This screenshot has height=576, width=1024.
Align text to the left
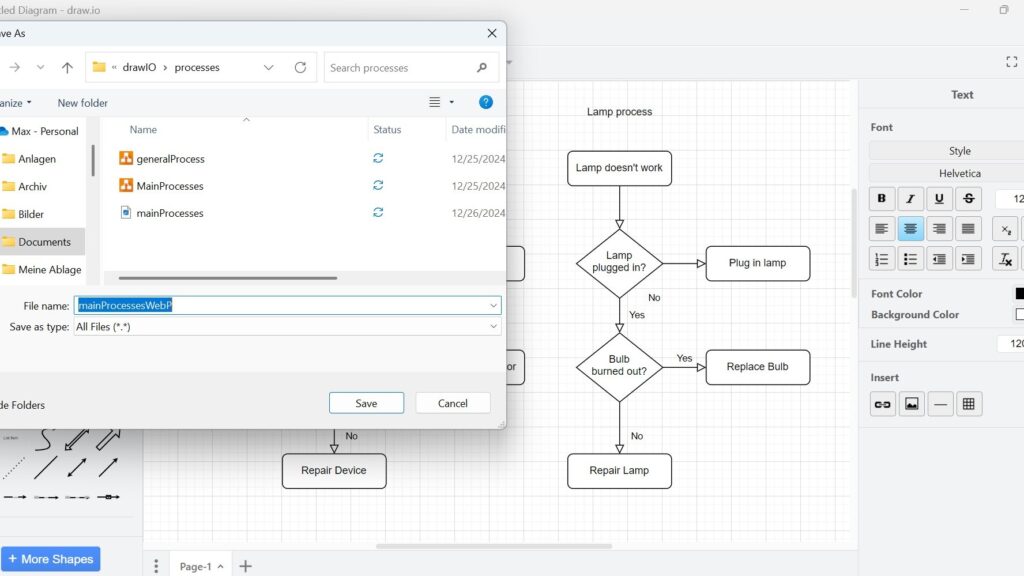coord(882,229)
